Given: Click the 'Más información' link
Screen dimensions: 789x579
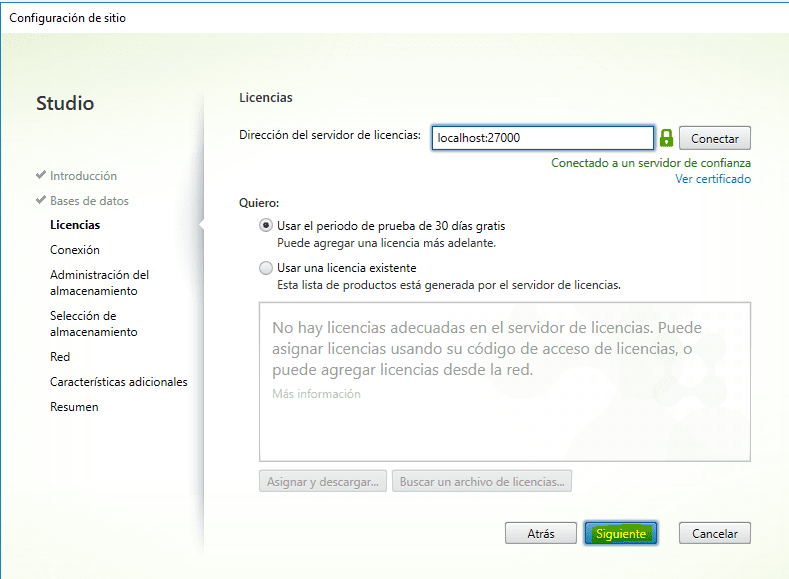Looking at the screenshot, I should [x=317, y=394].
